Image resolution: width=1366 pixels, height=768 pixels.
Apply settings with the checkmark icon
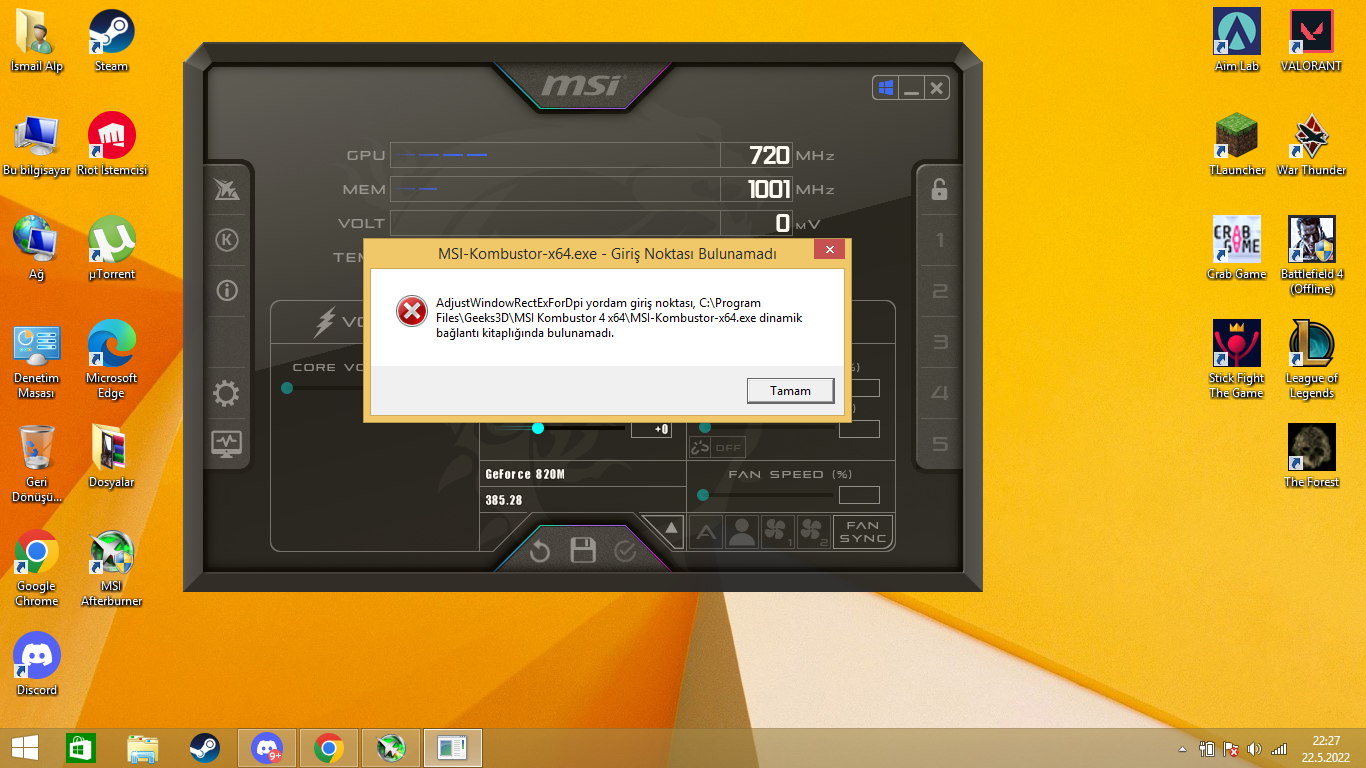pyautogui.click(x=626, y=551)
